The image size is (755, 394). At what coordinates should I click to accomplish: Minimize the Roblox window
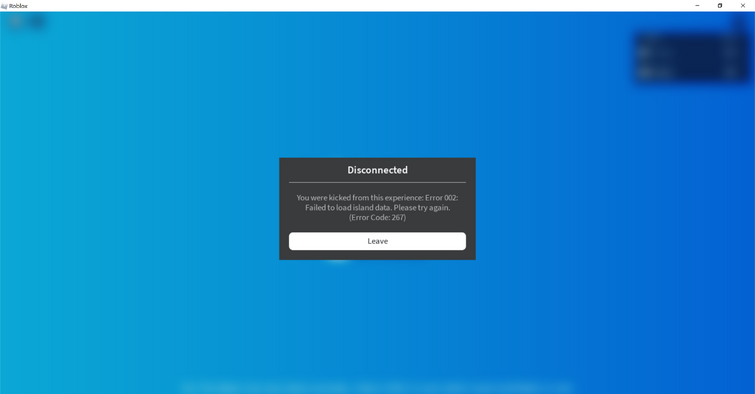click(697, 6)
